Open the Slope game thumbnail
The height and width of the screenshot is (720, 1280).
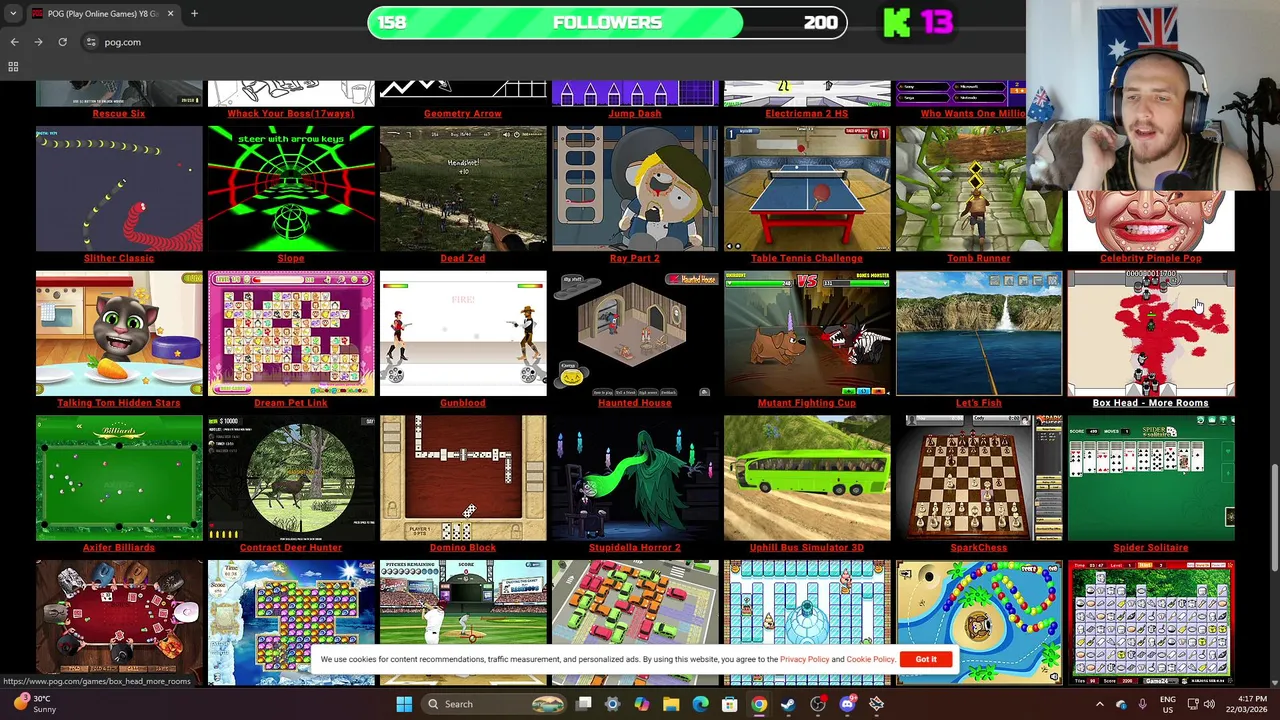[x=291, y=188]
